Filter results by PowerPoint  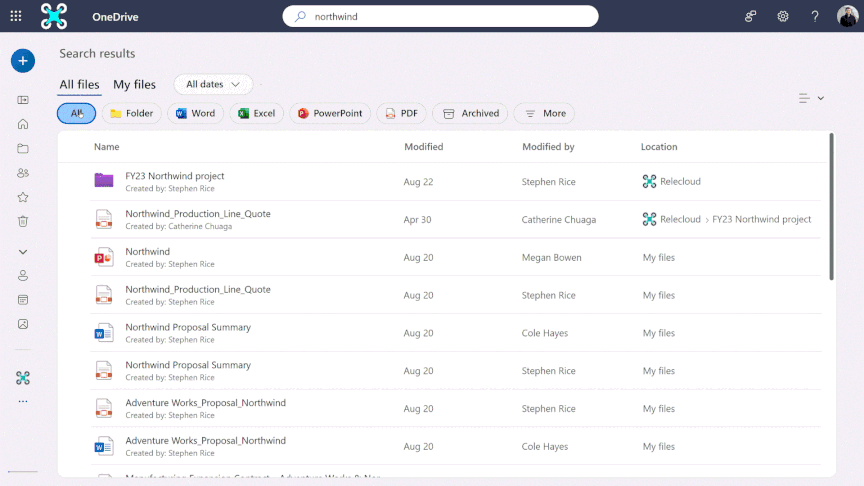[x=330, y=114]
